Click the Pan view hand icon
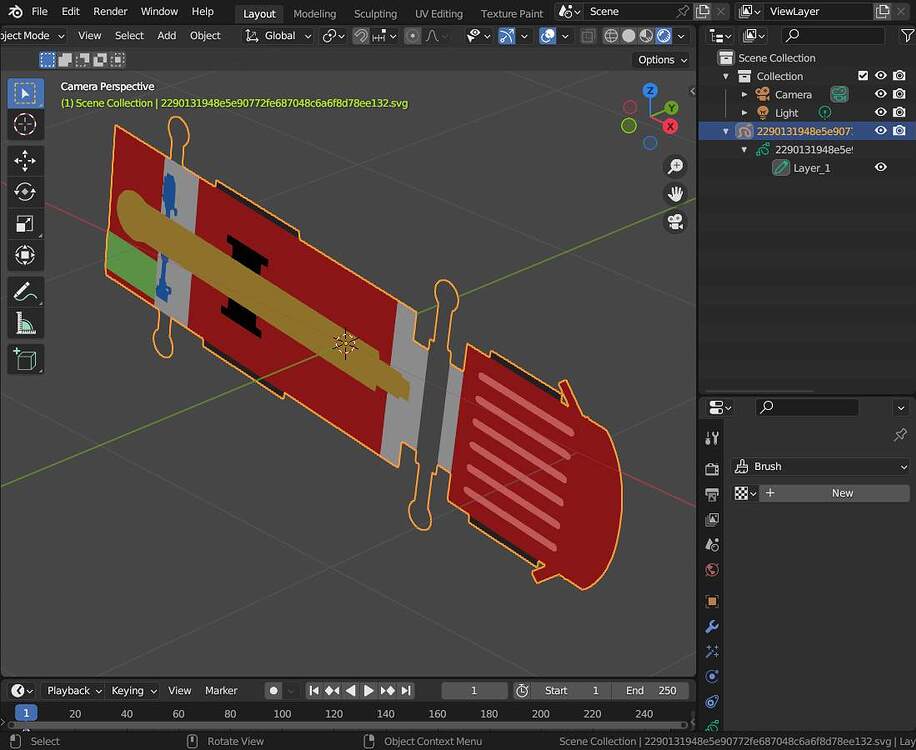The image size is (916, 750). click(x=675, y=194)
